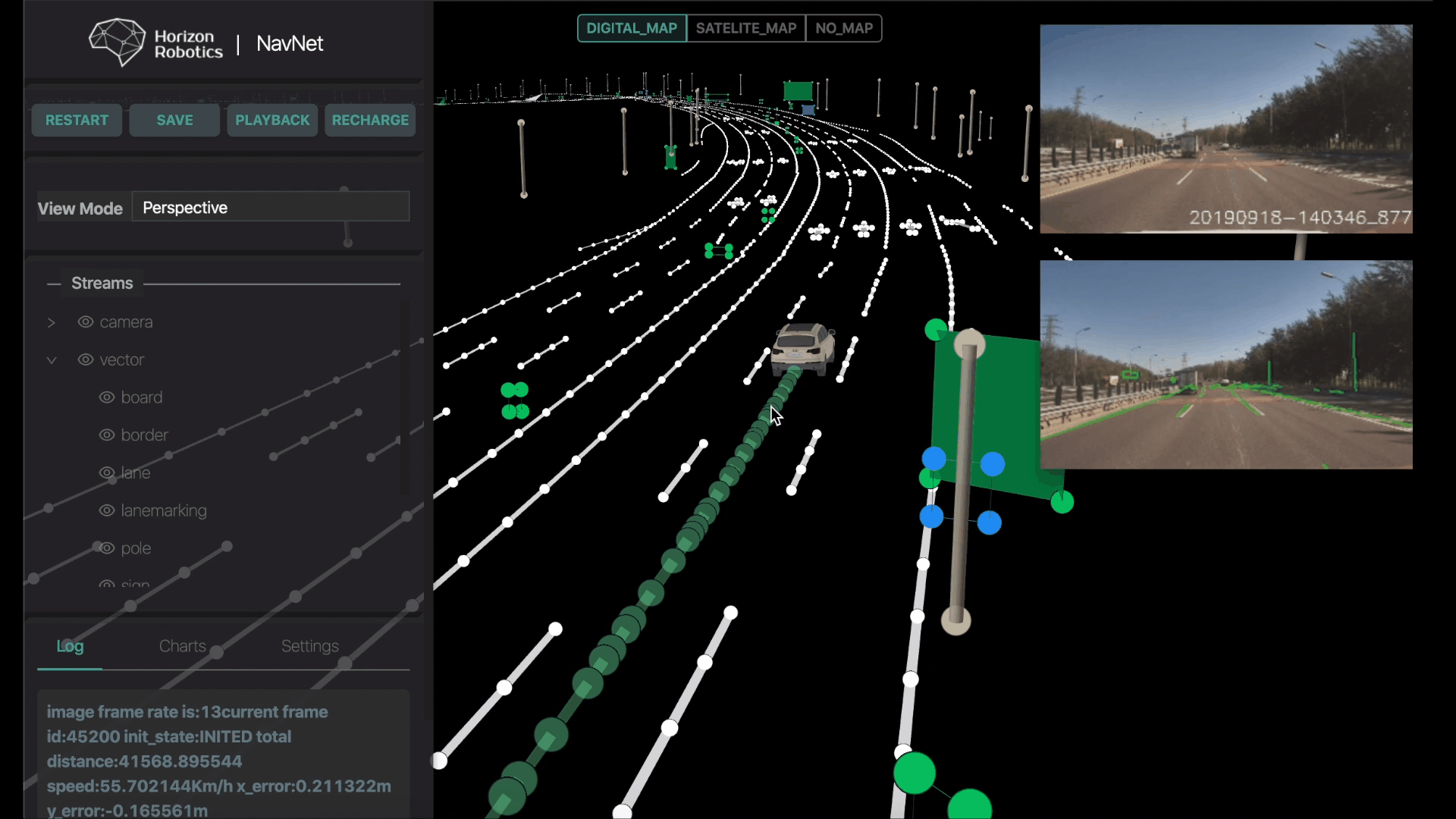Viewport: 1456px width, 819px height.
Task: Switch to SATELITE_MAP tab
Action: pyautogui.click(x=745, y=28)
